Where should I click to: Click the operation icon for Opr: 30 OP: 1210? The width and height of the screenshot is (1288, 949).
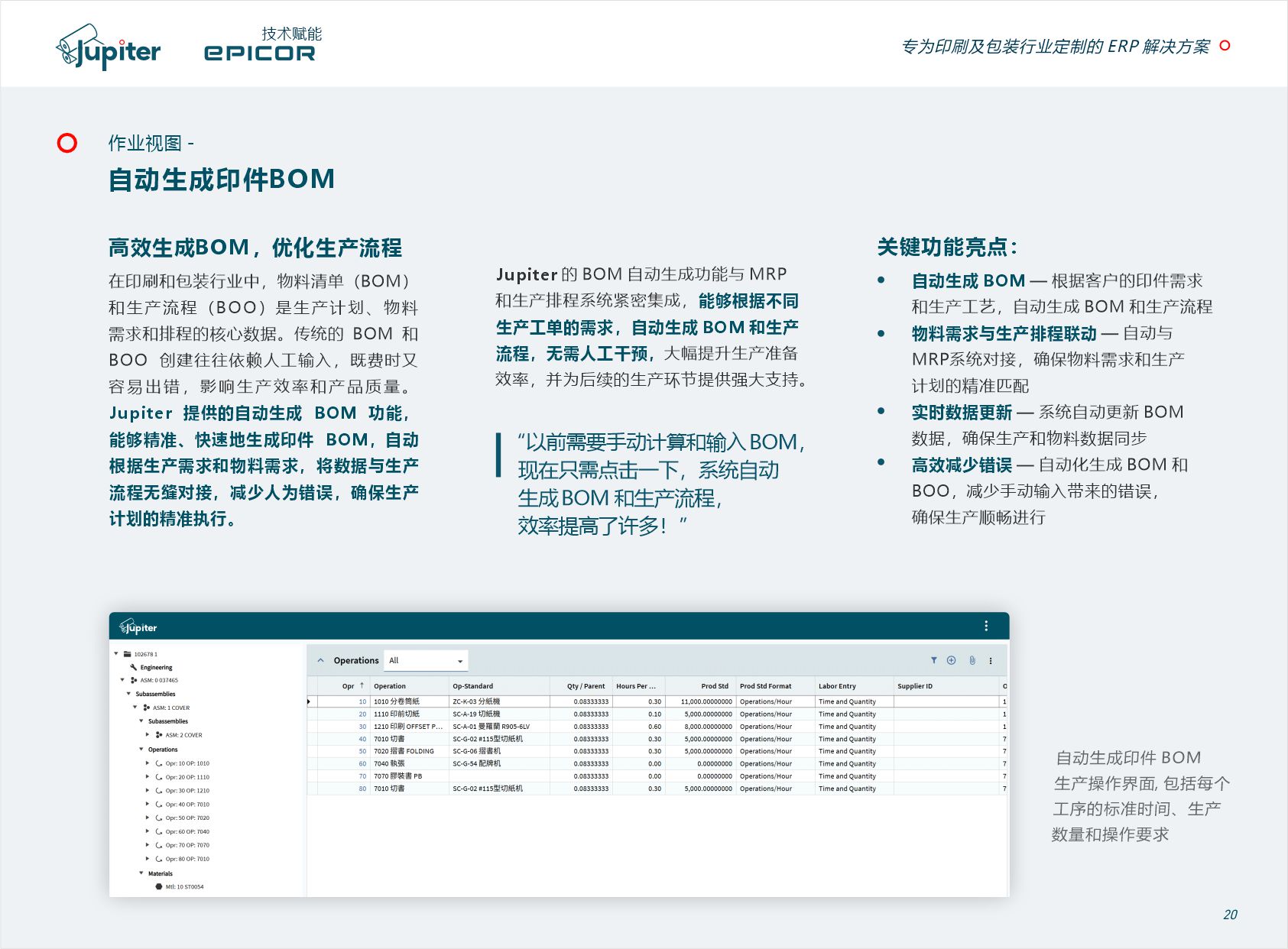pos(159,791)
